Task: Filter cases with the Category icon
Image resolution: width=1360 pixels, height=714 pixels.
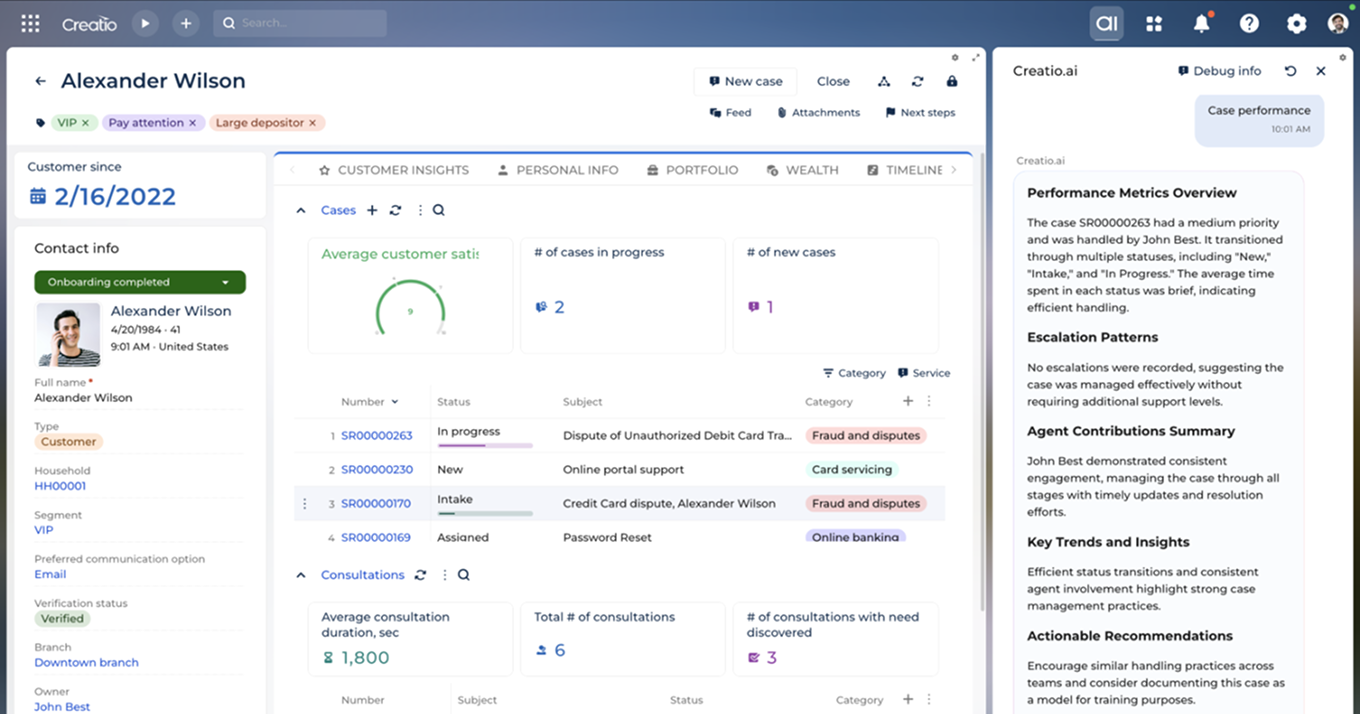Action: click(x=853, y=372)
